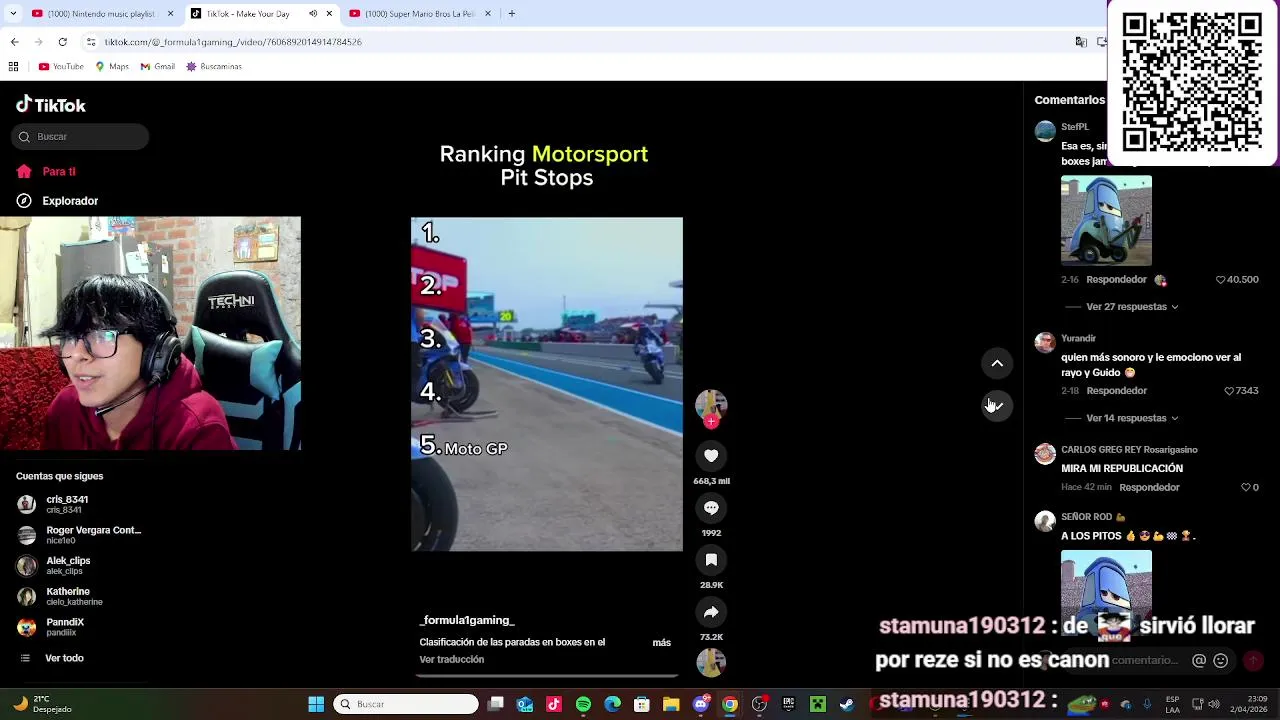
Task: Click SEÑOR ROD's 'A LOS PITOS' comment
Action: pos(1128,536)
